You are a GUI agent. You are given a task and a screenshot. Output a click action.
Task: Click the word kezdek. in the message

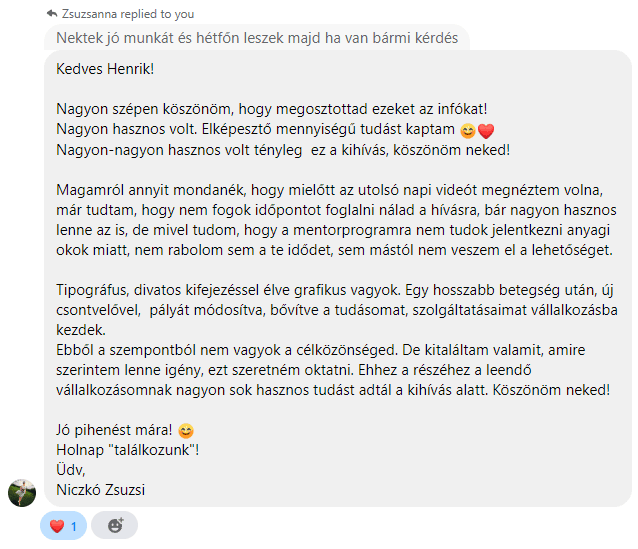pos(81,330)
